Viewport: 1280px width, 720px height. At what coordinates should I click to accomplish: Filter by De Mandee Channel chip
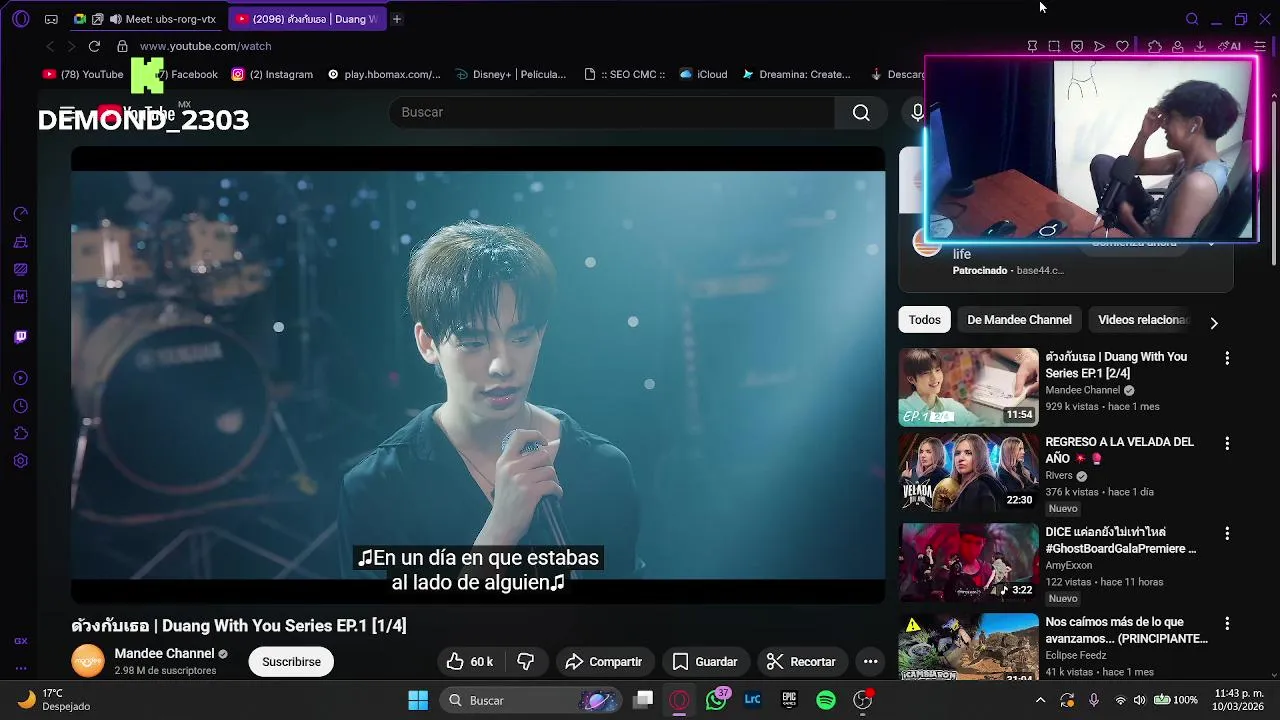click(x=1019, y=320)
